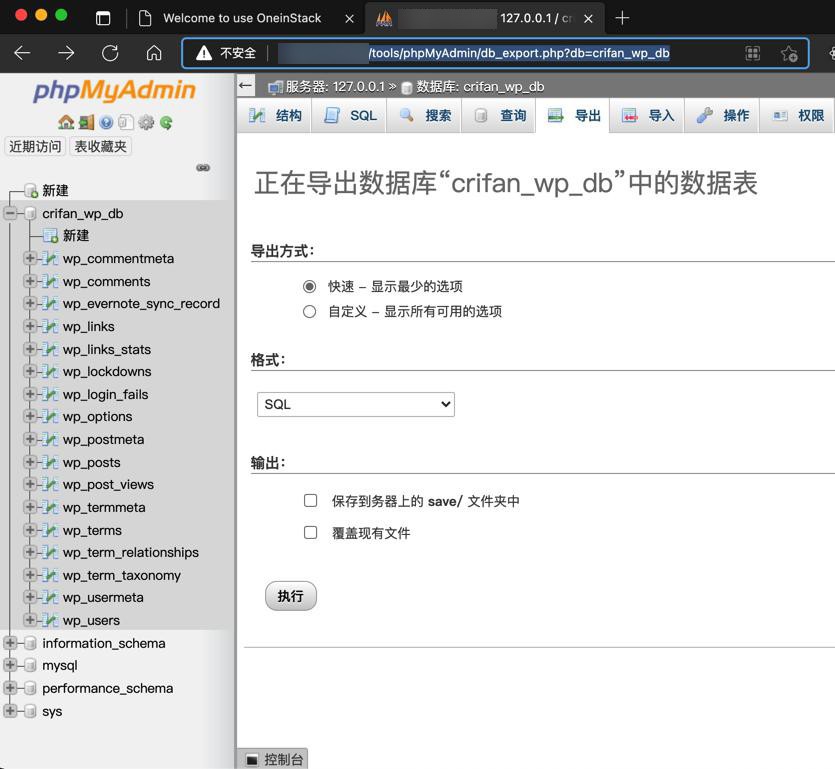835x769 pixels.
Task: Select custom export radio 自定义
Action: [309, 312]
